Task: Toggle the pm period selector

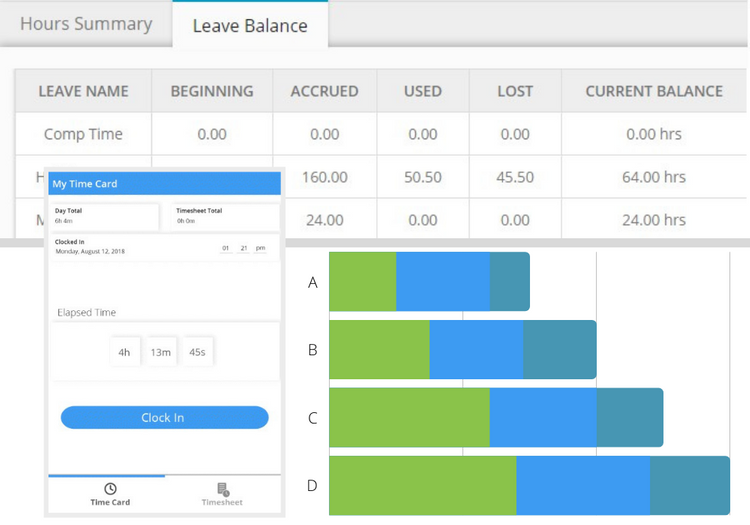Action: pyautogui.click(x=261, y=247)
